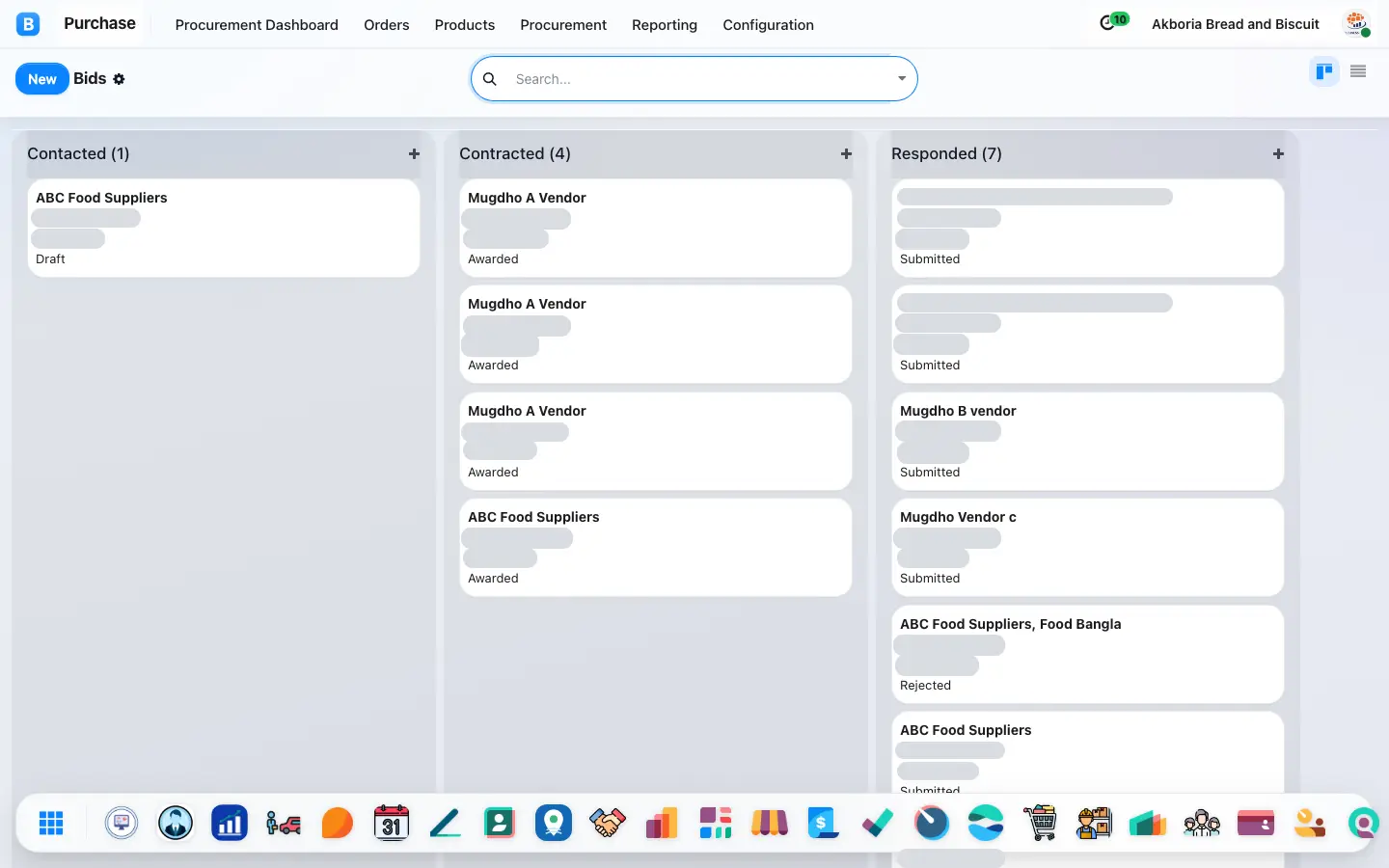This screenshot has width=1389, height=868.
Task: Open the dollar invoicing app icon
Action: point(823,823)
